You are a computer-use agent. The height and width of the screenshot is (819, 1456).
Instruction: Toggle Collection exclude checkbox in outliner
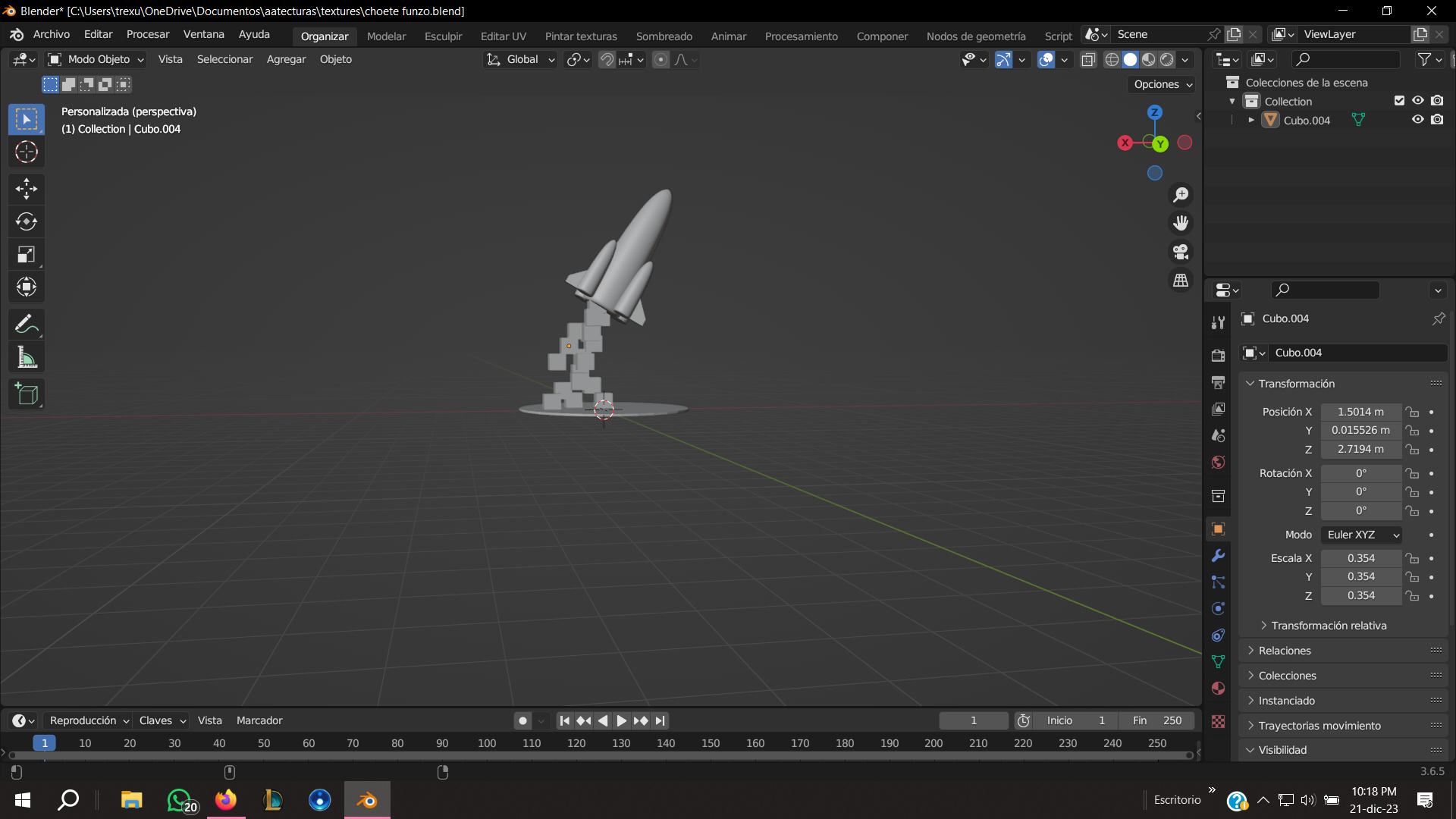pos(1399,101)
